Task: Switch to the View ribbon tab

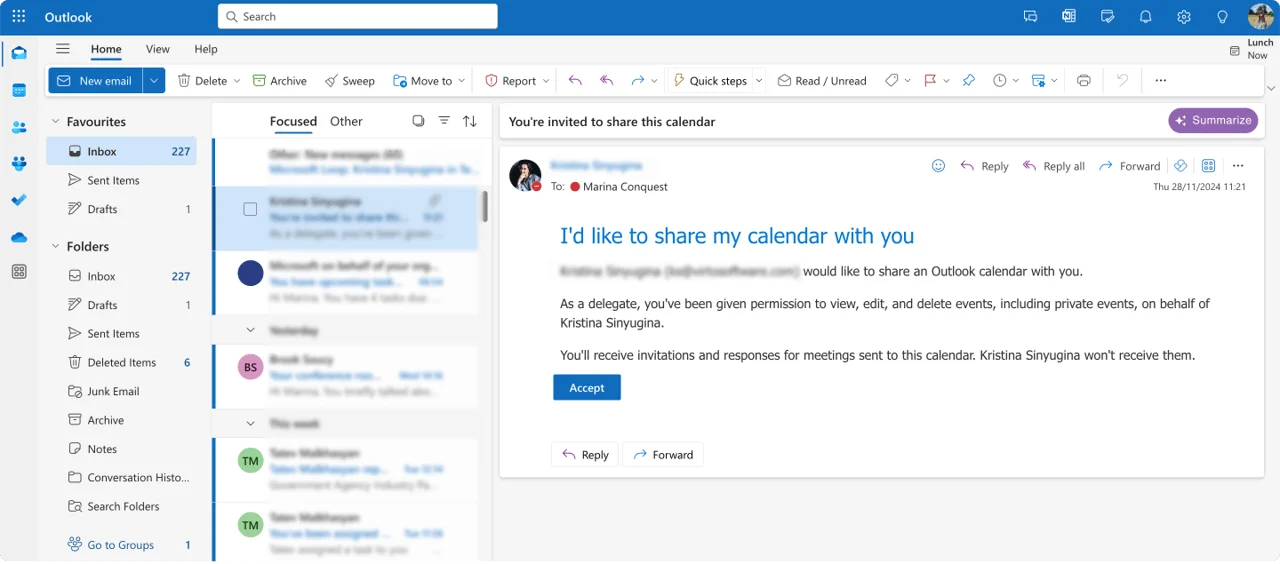Action: tap(158, 49)
